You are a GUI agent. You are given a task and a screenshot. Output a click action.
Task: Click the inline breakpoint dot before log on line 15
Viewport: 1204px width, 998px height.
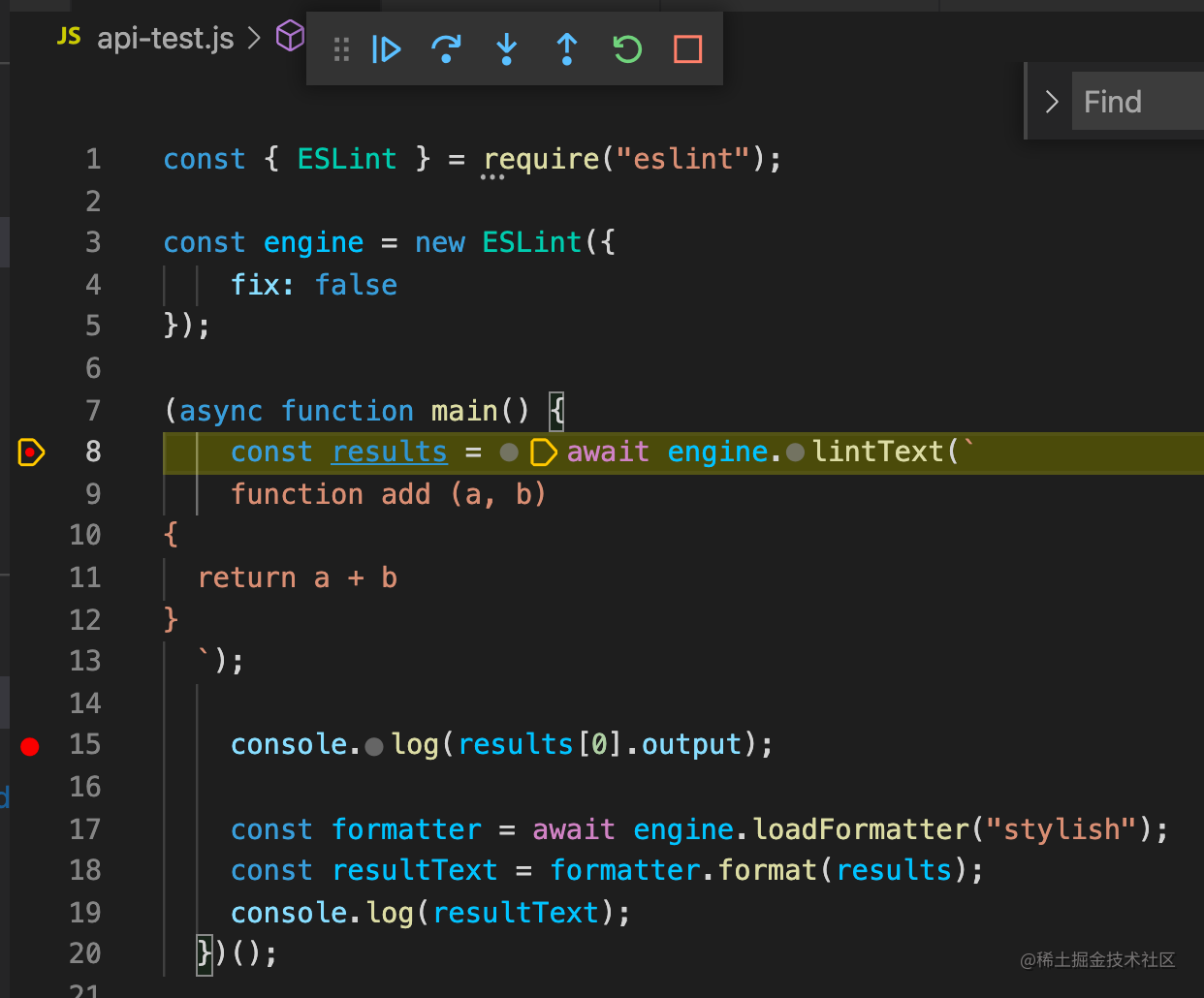(x=374, y=746)
